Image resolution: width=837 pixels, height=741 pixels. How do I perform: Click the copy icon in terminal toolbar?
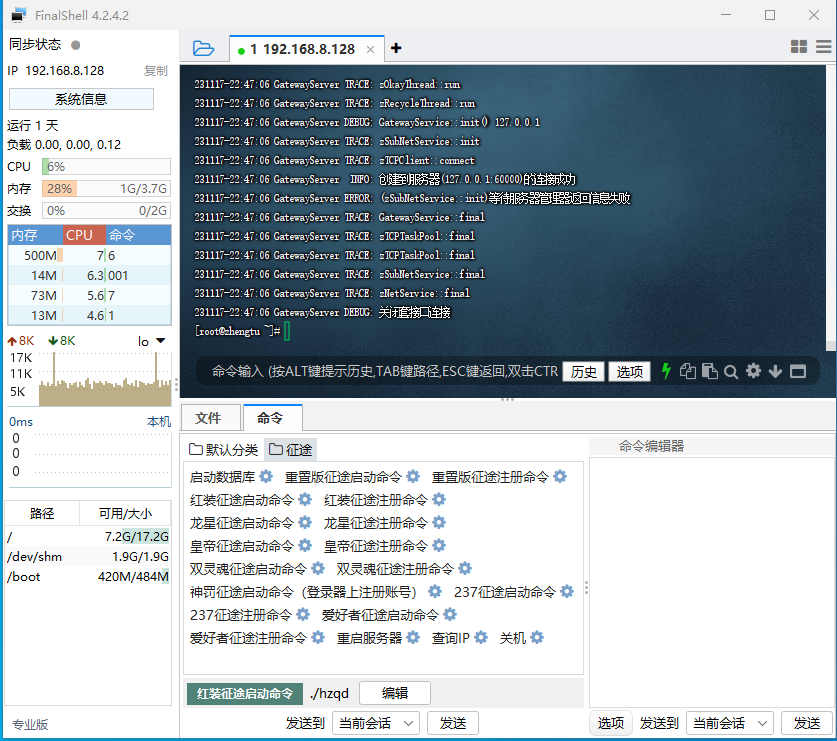click(x=688, y=371)
